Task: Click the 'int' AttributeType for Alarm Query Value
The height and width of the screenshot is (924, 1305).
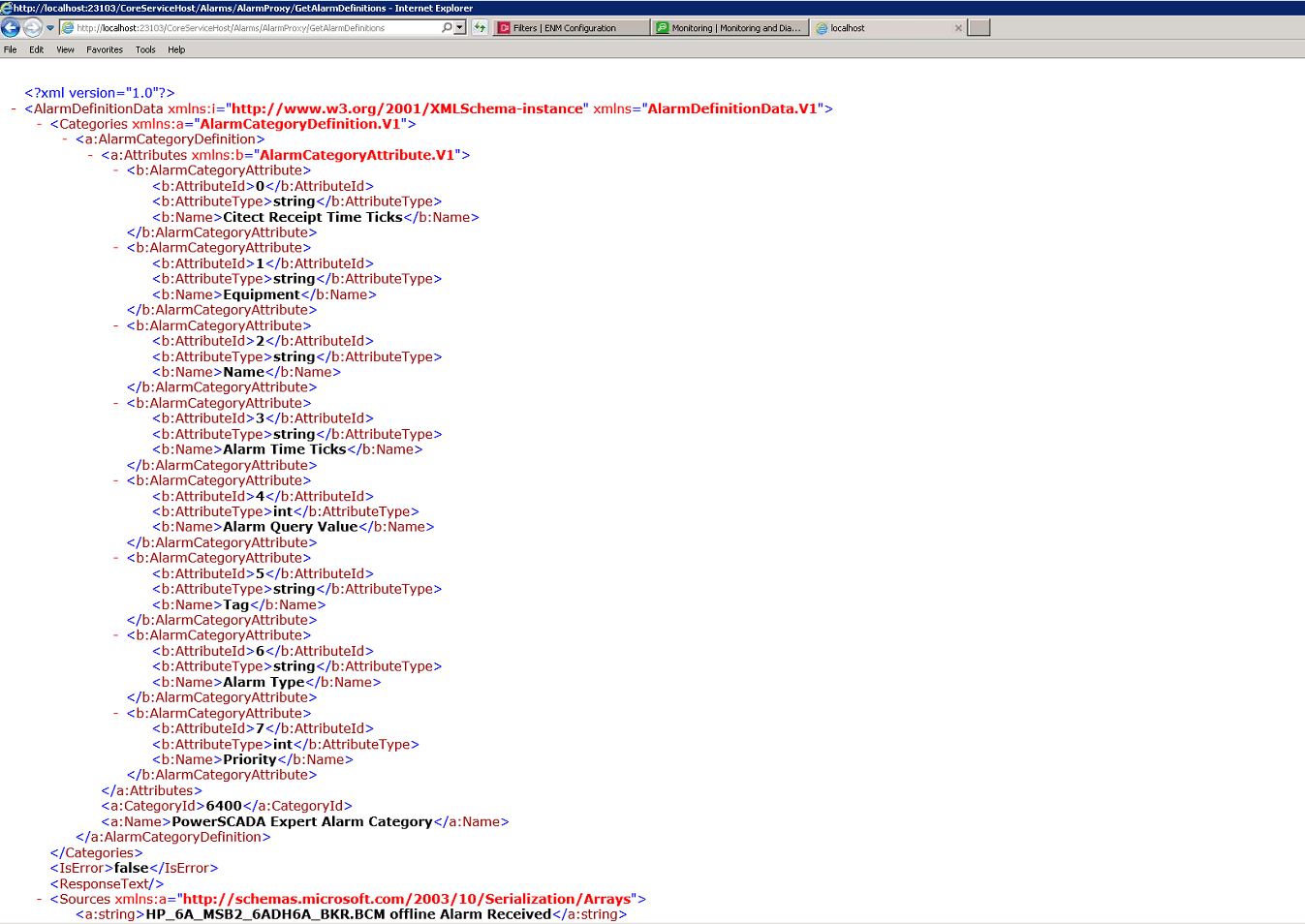Action: [x=283, y=511]
